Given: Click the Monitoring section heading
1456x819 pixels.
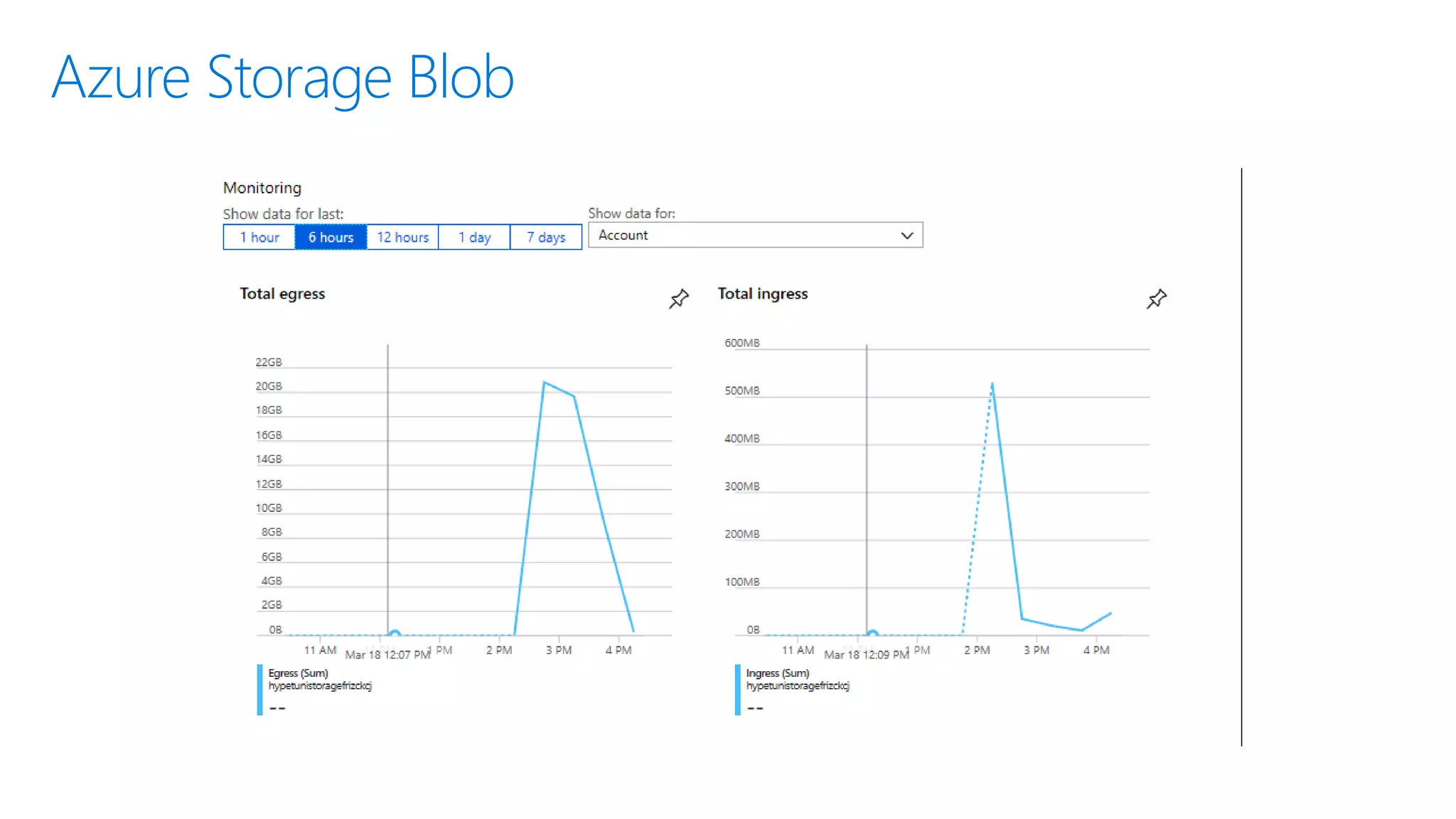Looking at the screenshot, I should tap(262, 188).
